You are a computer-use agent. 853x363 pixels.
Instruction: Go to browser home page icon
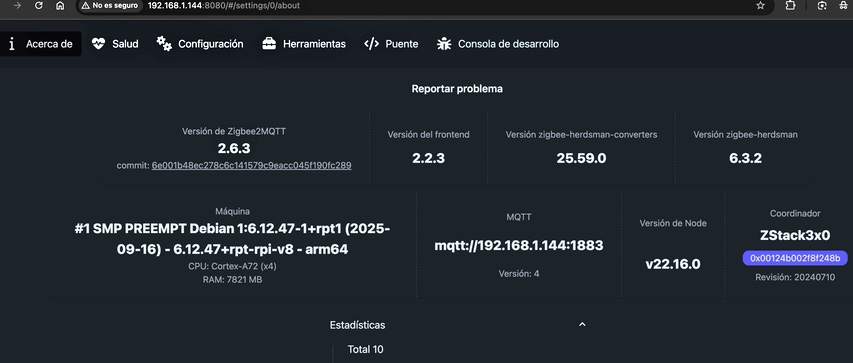pos(60,5)
